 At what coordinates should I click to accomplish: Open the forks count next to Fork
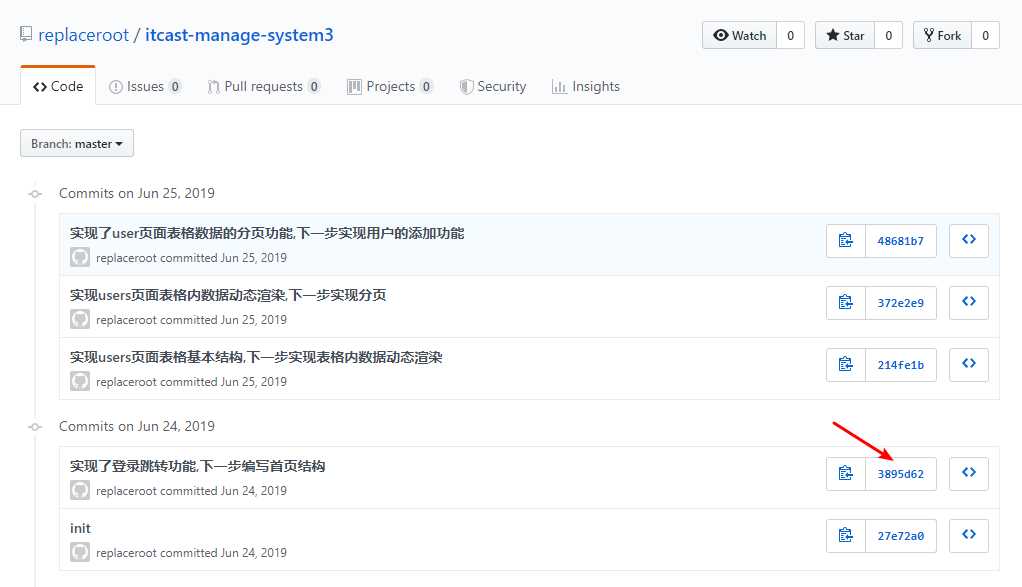tap(986, 35)
